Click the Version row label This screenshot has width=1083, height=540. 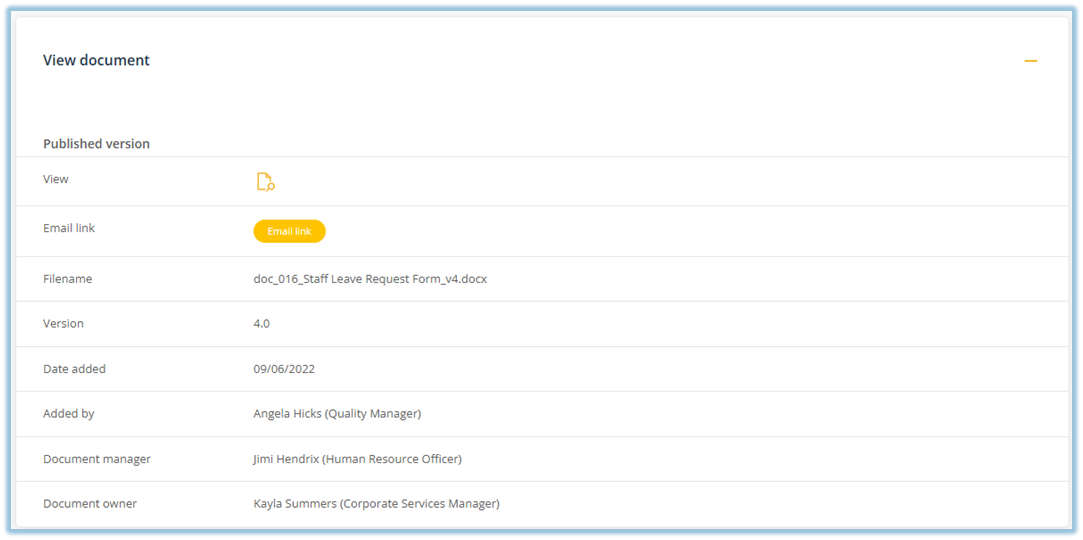pos(64,324)
